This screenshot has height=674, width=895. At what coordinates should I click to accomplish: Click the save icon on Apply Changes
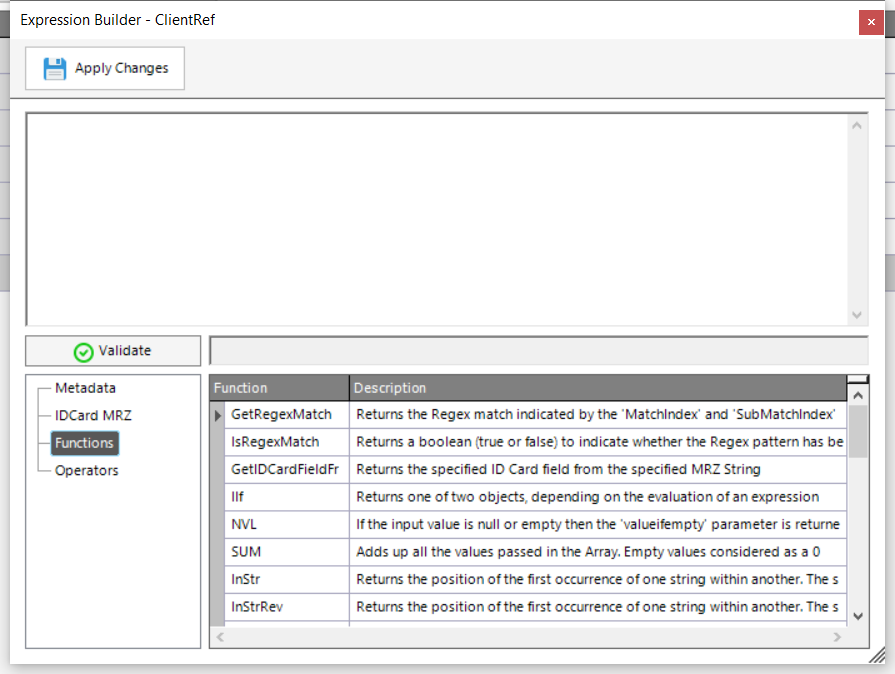pos(55,68)
